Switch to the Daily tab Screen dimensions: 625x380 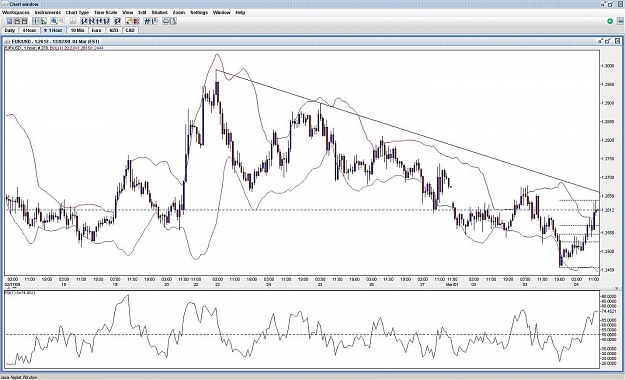tap(10, 30)
